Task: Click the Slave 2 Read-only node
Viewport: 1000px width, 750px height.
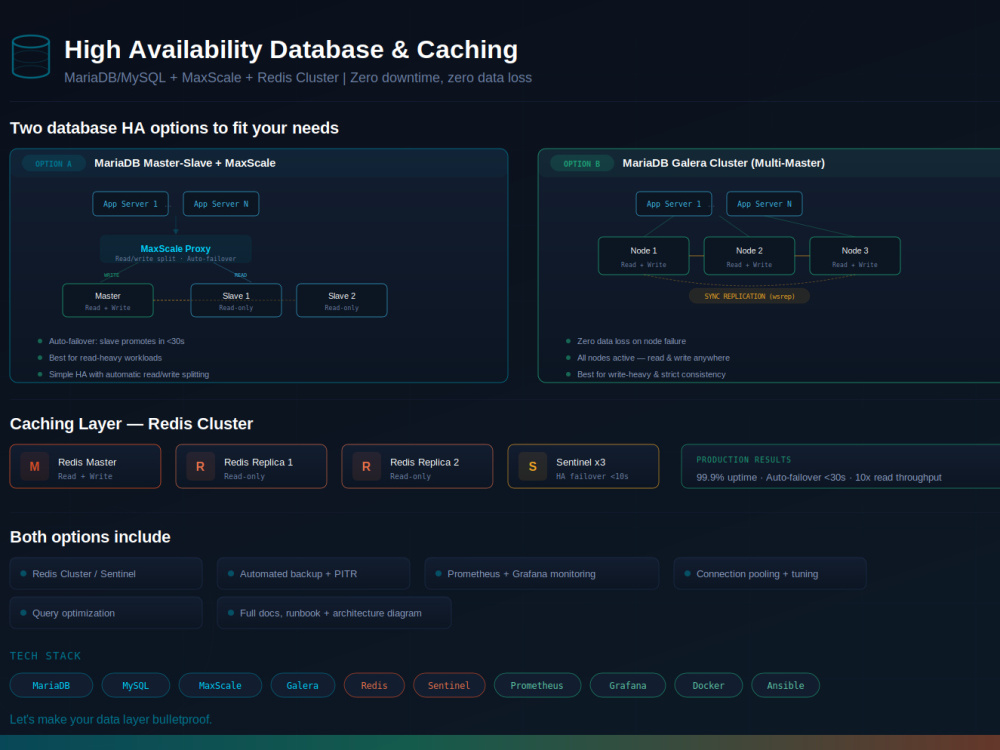Action: pyautogui.click(x=342, y=300)
